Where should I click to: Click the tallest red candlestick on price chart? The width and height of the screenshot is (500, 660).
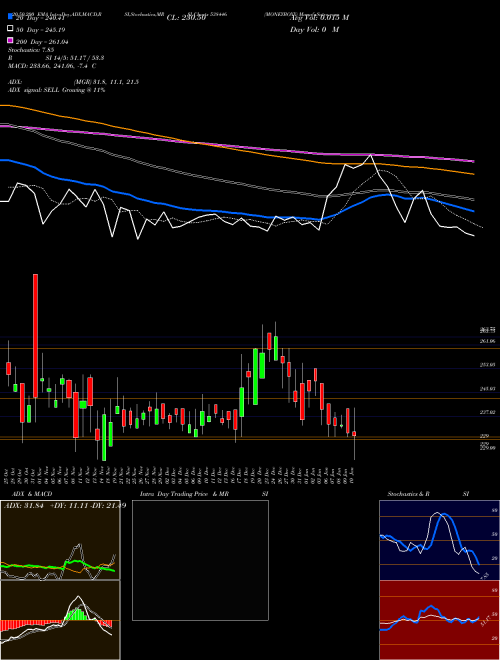point(35,335)
